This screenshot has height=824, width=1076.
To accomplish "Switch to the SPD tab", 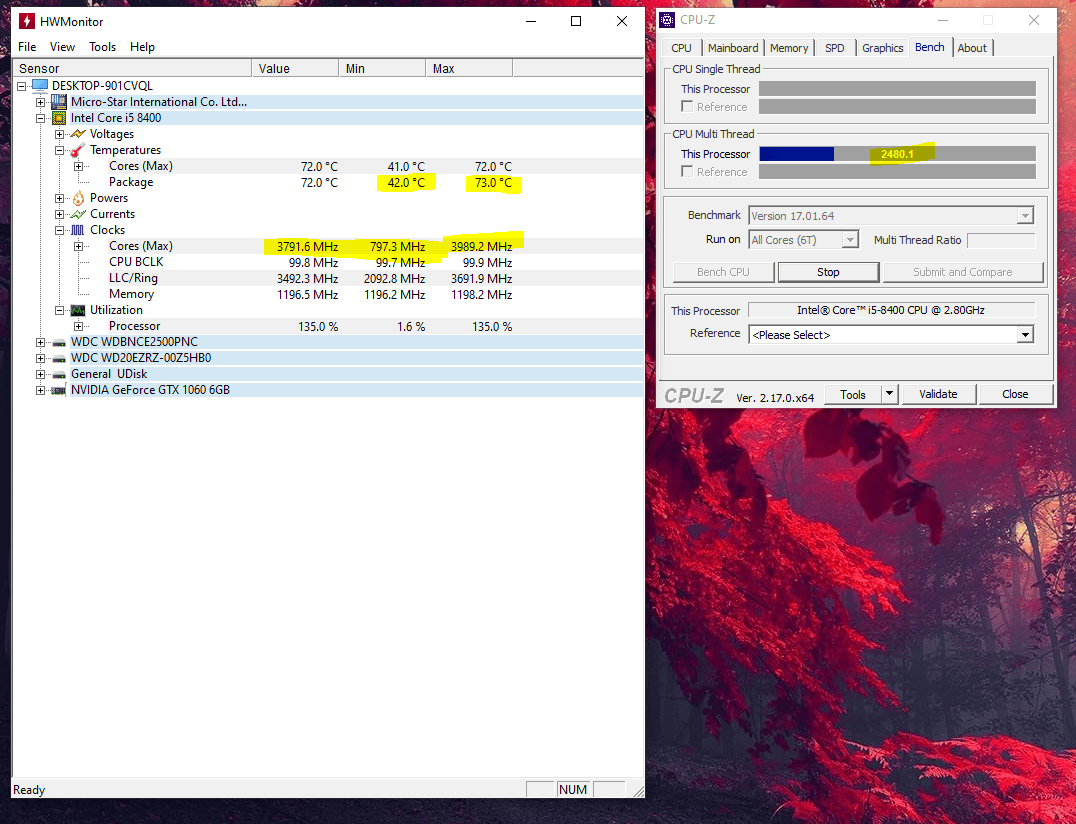I will pyautogui.click(x=834, y=48).
